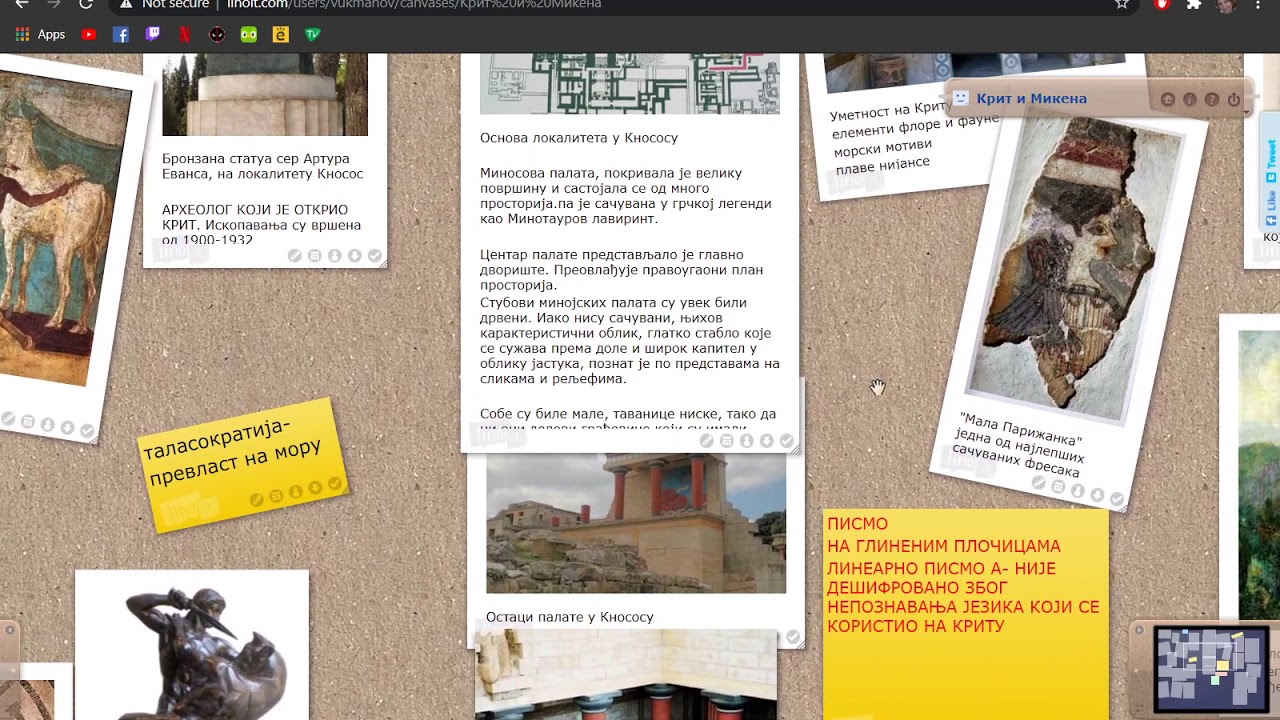Click third icon on таласократија sticky

tap(296, 492)
